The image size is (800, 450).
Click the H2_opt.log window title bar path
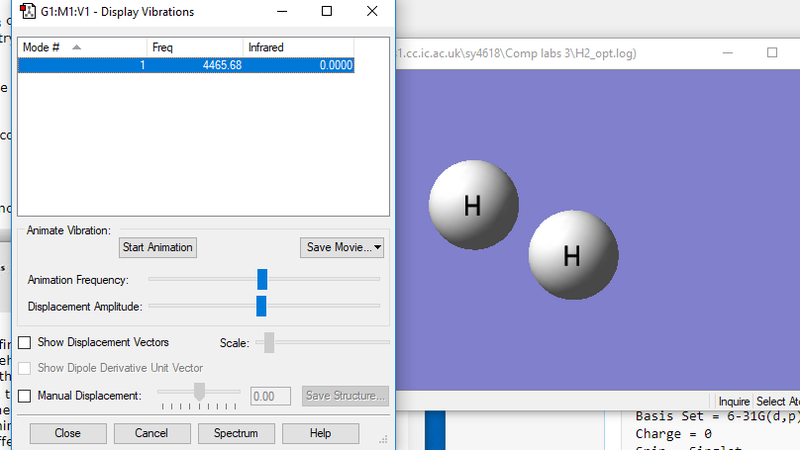coord(516,53)
